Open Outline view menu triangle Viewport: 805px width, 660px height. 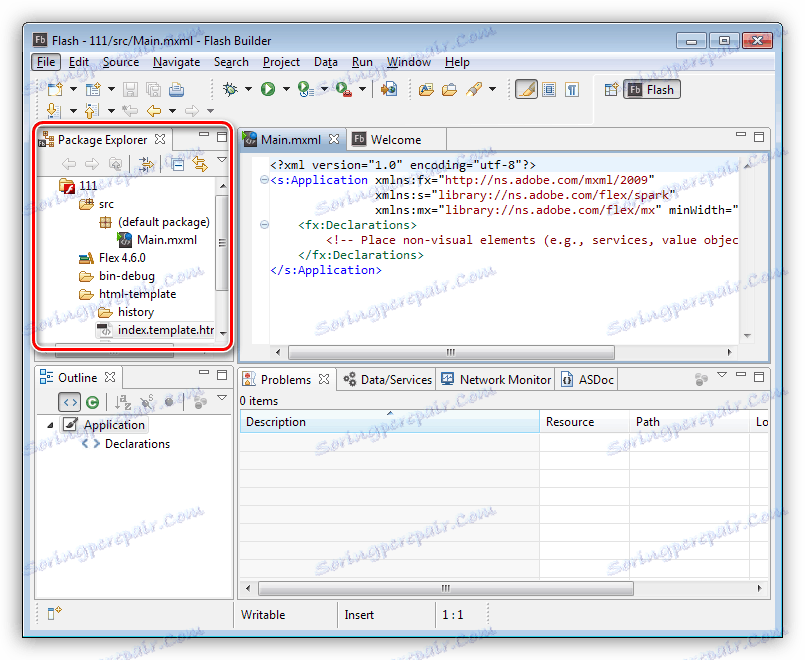222,397
